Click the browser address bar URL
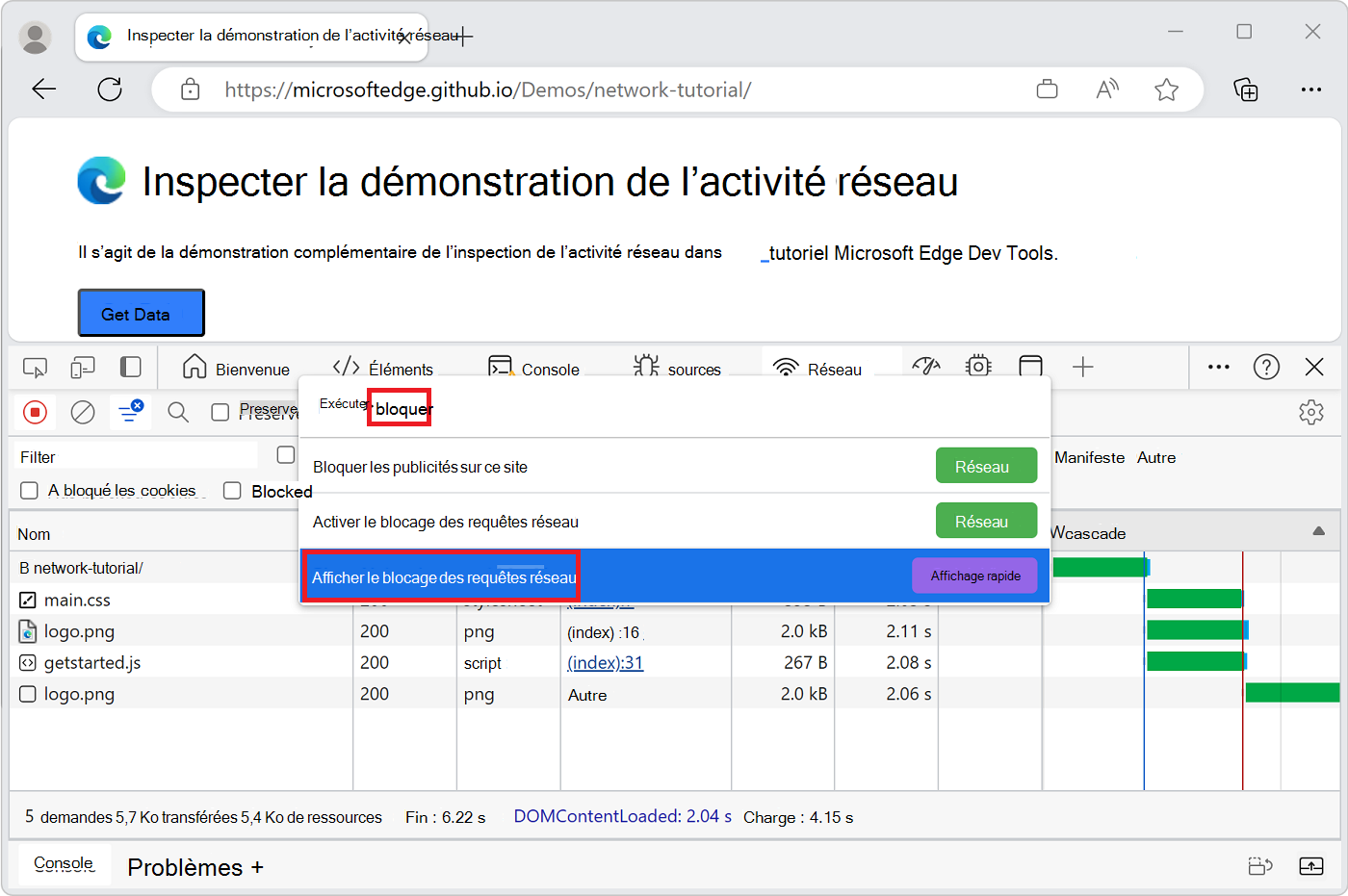The height and width of the screenshot is (896, 1348). pos(488,90)
